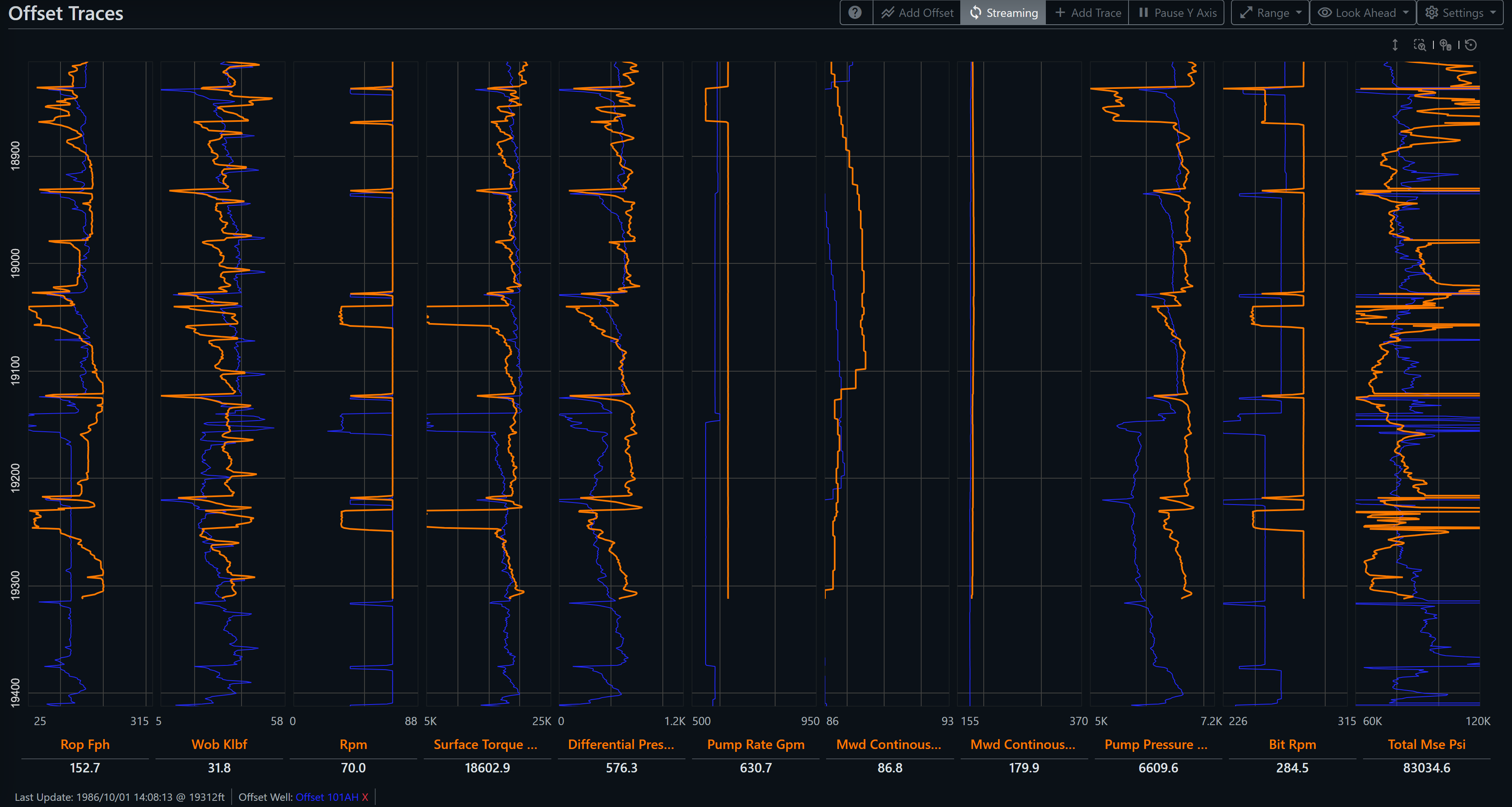Screen dimensions: 1512x807
Task: Select the Rpm trace label
Action: coord(353,744)
